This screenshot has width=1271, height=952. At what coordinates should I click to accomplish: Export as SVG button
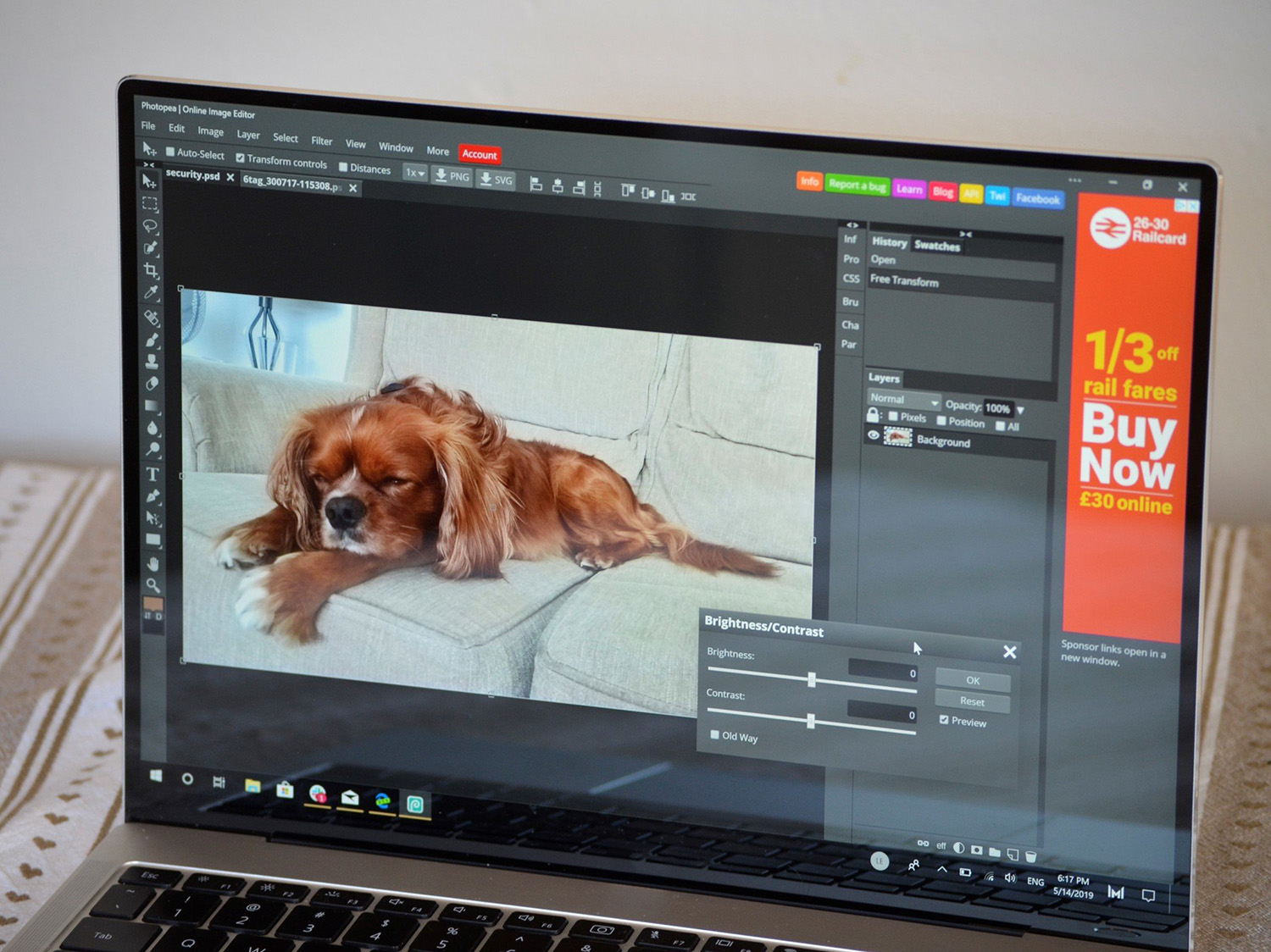[497, 180]
